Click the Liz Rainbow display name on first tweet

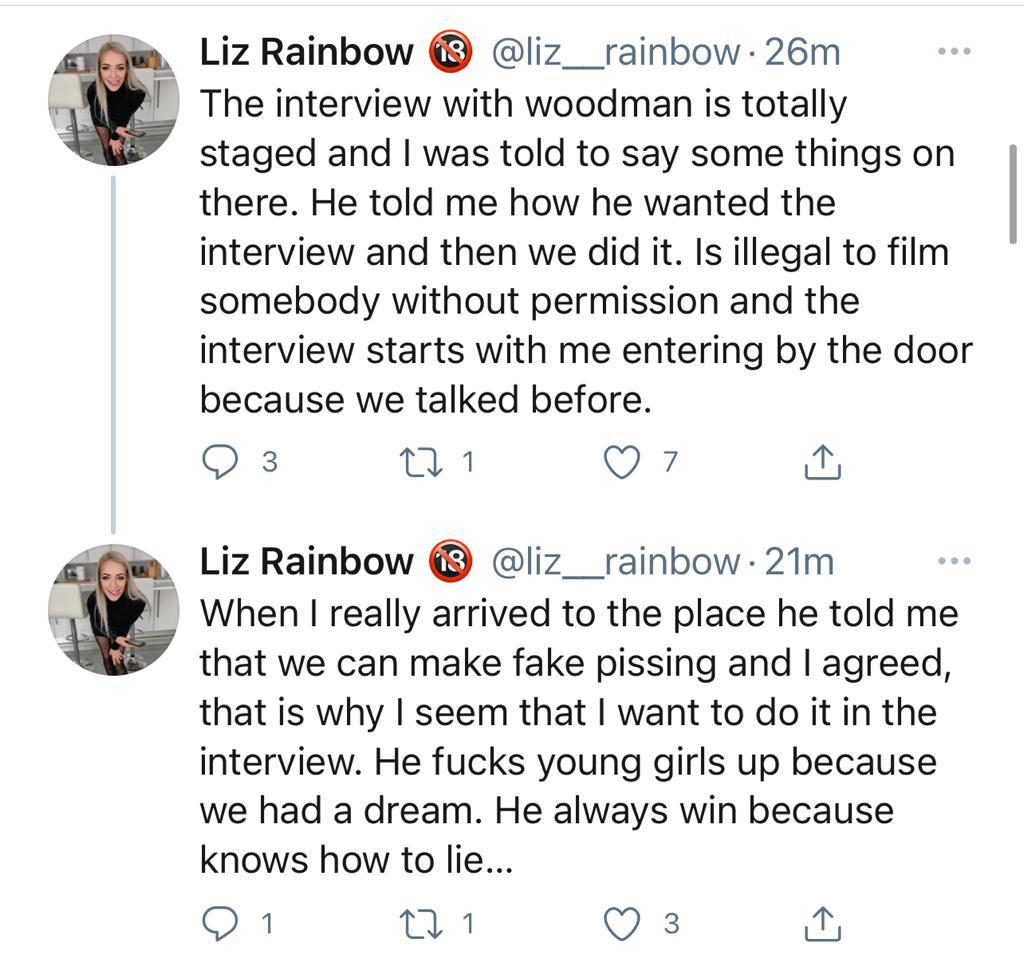pos(306,52)
